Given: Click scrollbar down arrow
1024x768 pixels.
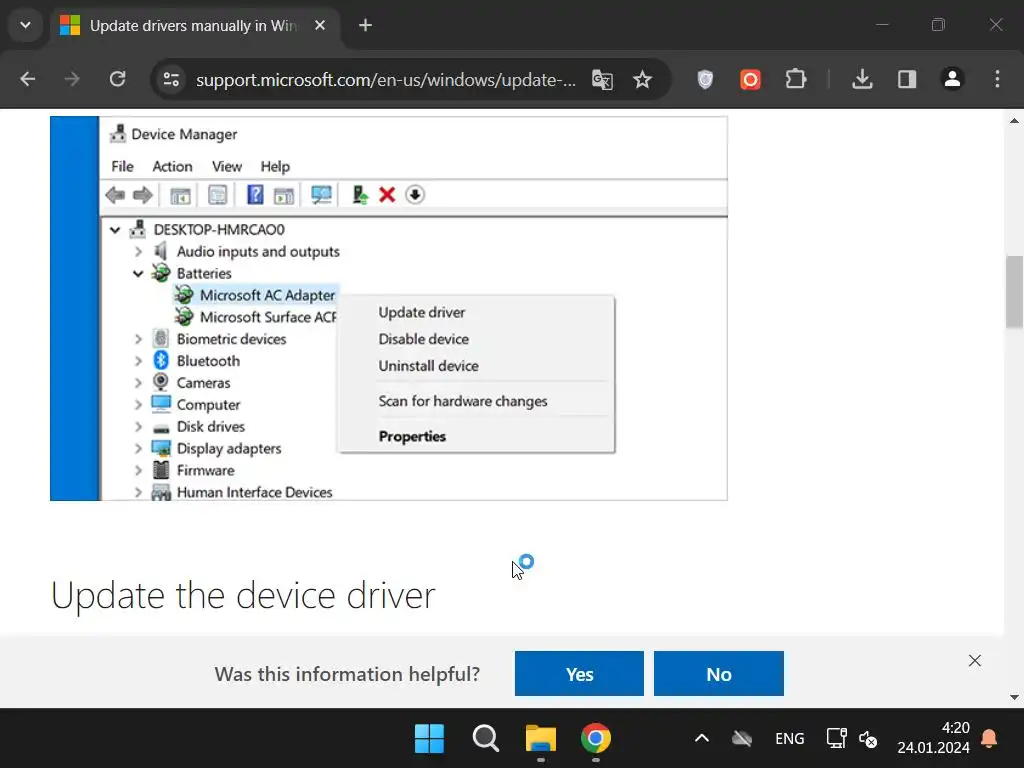Looking at the screenshot, I should (1014, 697).
